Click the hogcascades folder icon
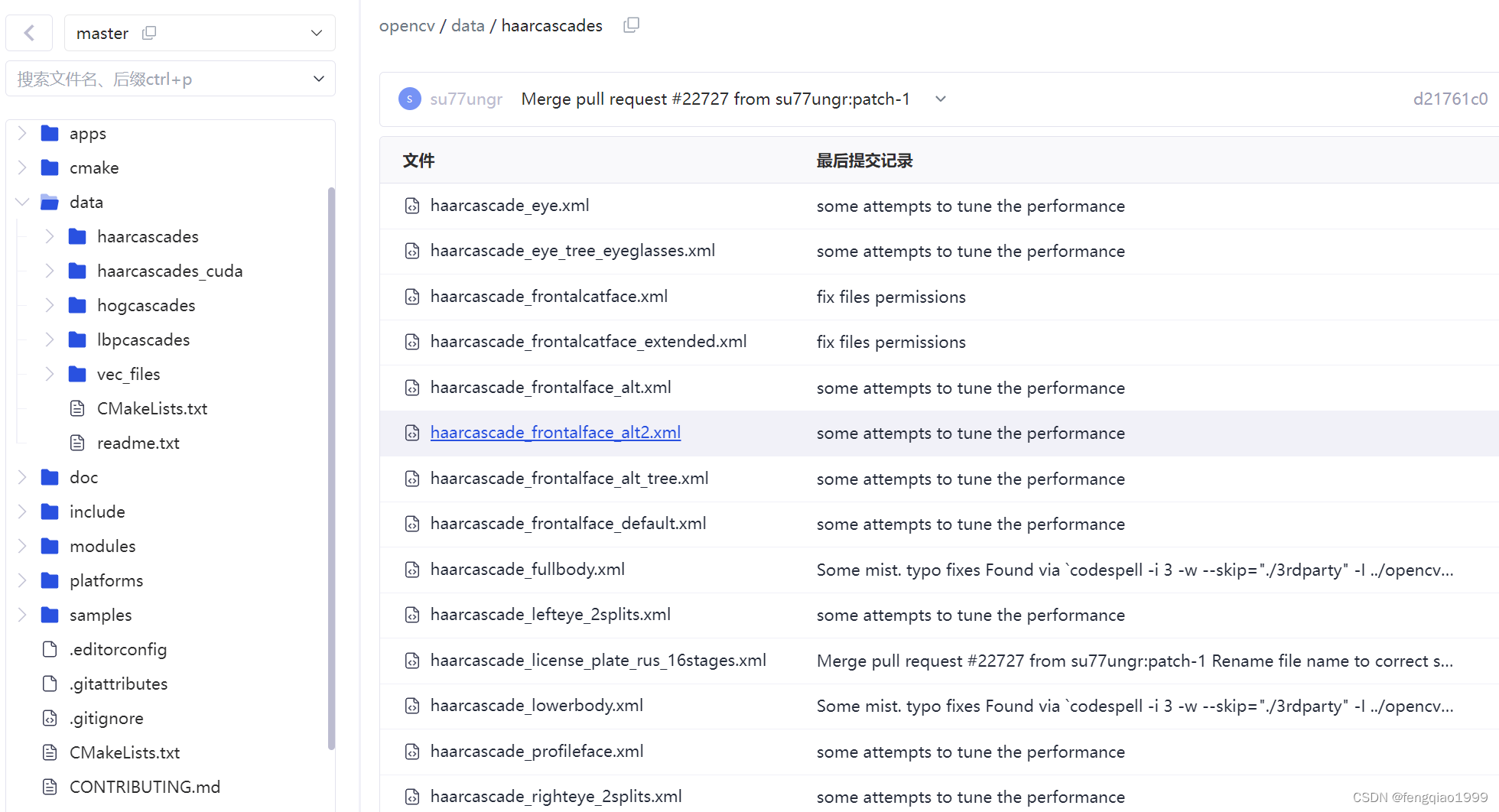 [x=77, y=305]
